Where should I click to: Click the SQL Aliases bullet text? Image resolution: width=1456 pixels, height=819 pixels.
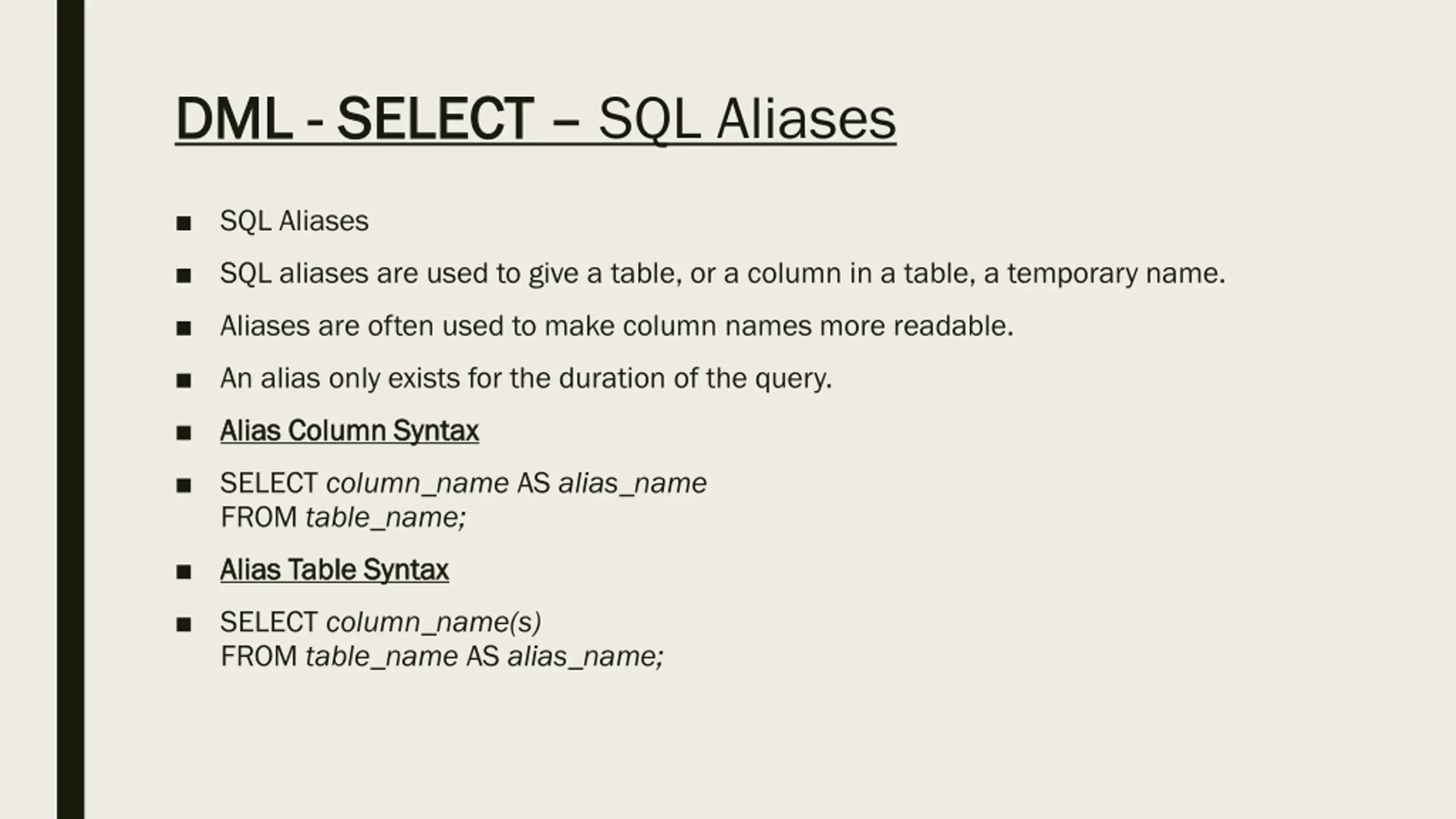(x=294, y=221)
